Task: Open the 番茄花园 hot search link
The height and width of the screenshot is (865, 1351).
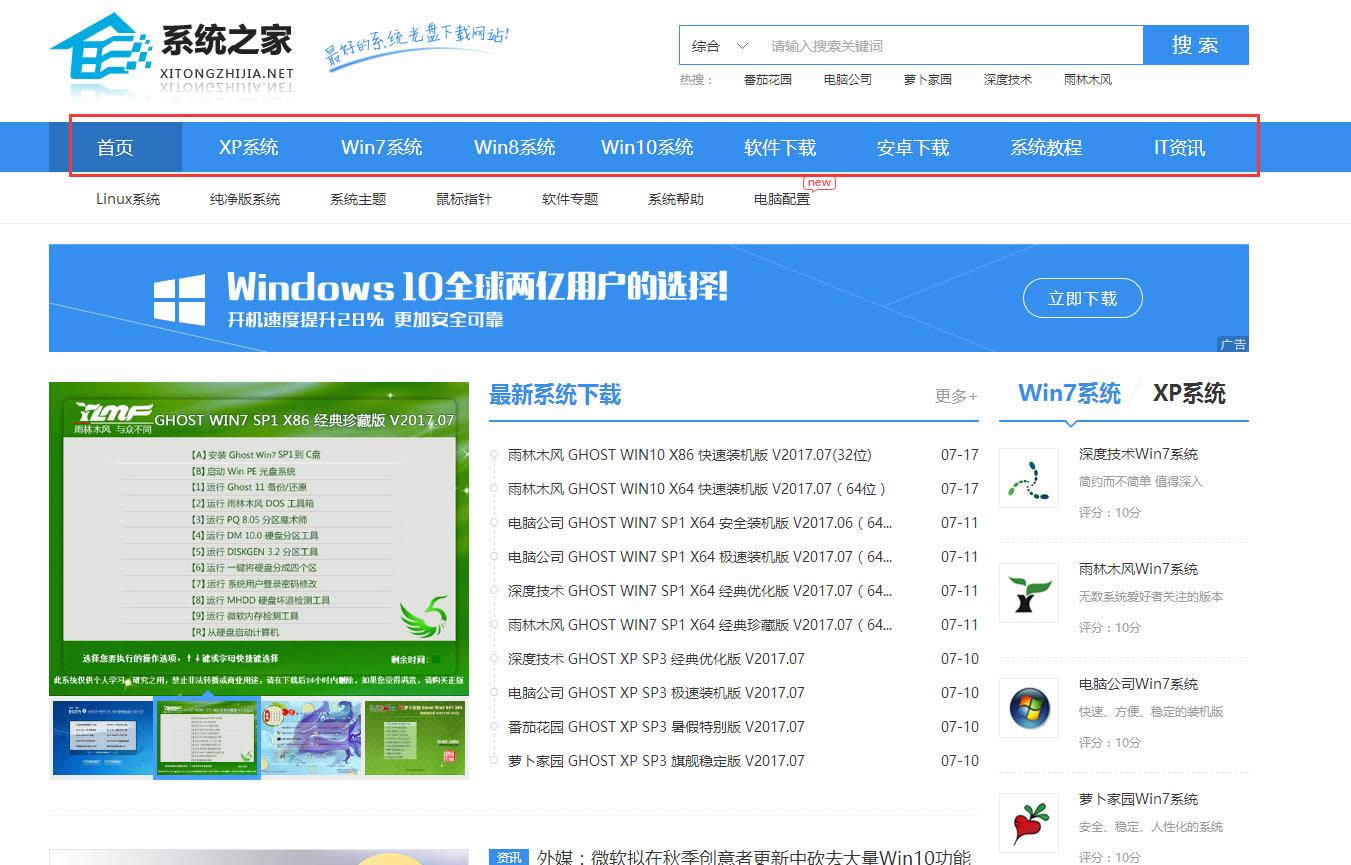Action: click(x=767, y=79)
